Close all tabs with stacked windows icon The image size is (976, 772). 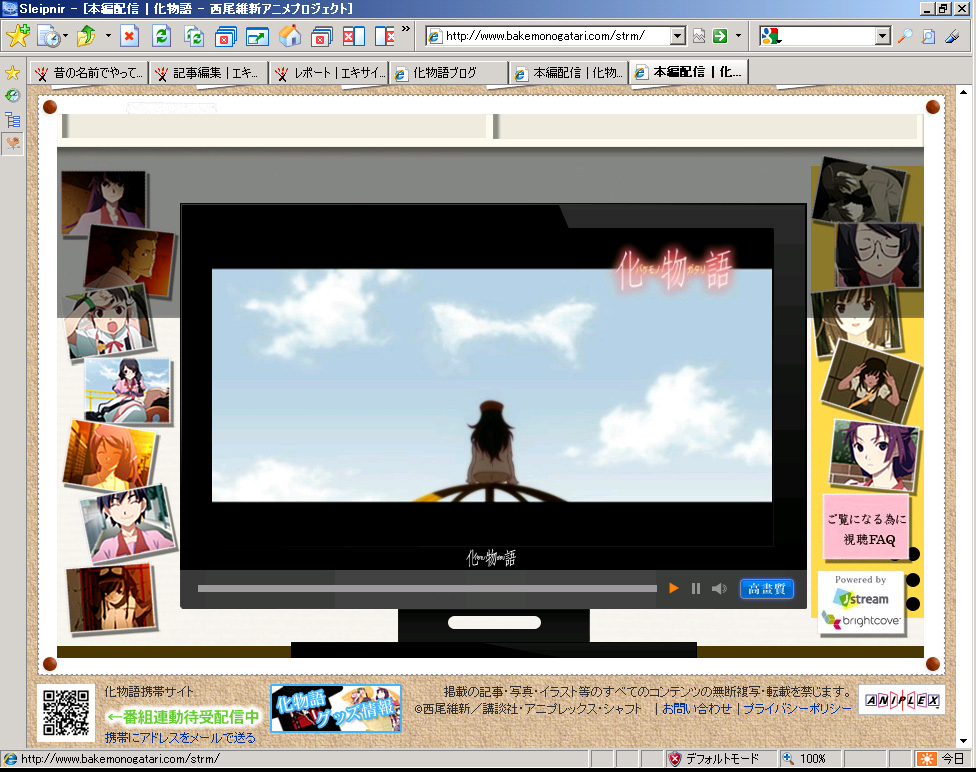point(225,36)
